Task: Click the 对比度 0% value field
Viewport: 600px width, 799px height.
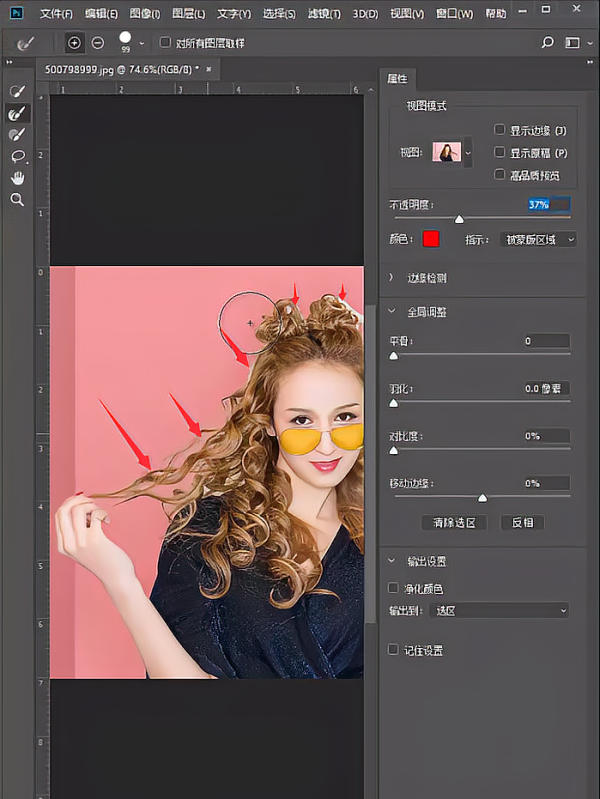Action: click(x=546, y=436)
